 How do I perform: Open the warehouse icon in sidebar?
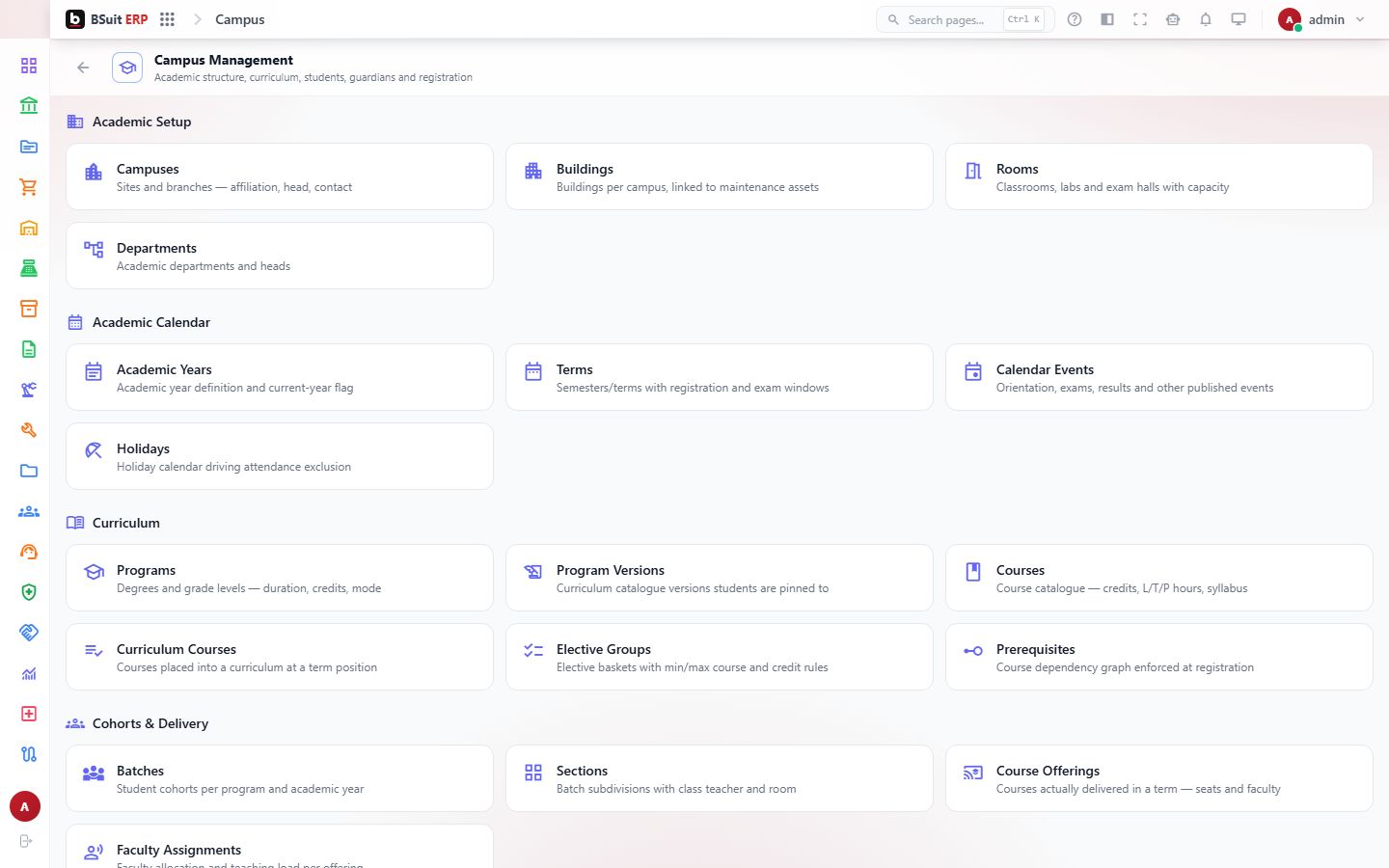pos(29,228)
